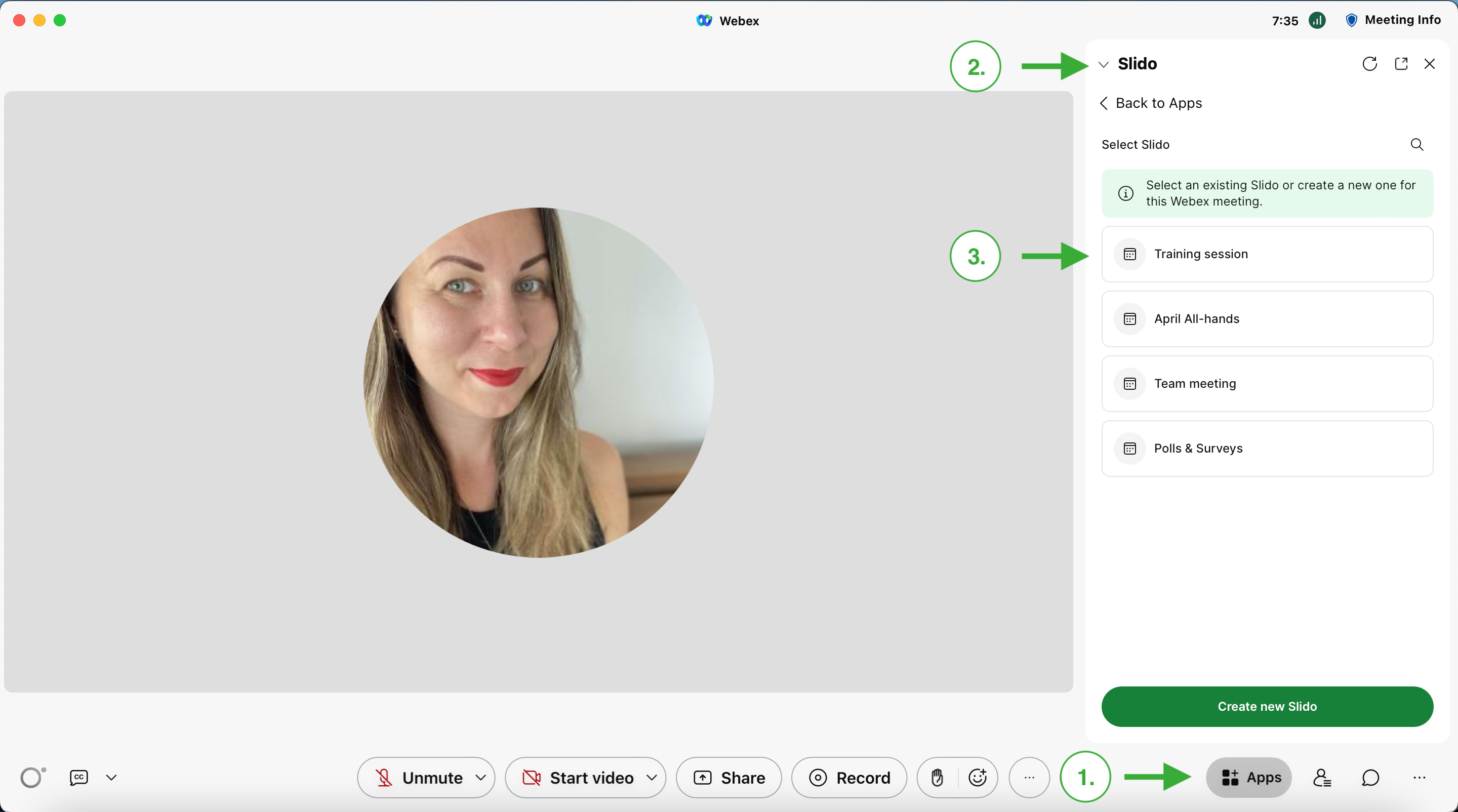Raise hand with the hand icon
1458x812 pixels.
(937, 778)
